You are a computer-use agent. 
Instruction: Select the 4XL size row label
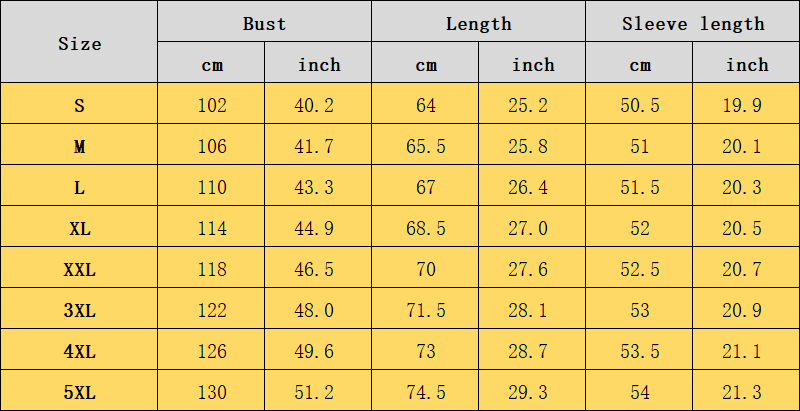point(79,350)
